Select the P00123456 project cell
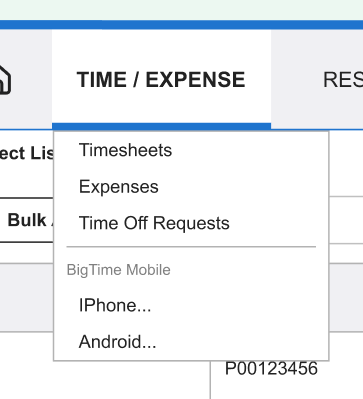Viewport: 363px width, 399px height. [271, 368]
